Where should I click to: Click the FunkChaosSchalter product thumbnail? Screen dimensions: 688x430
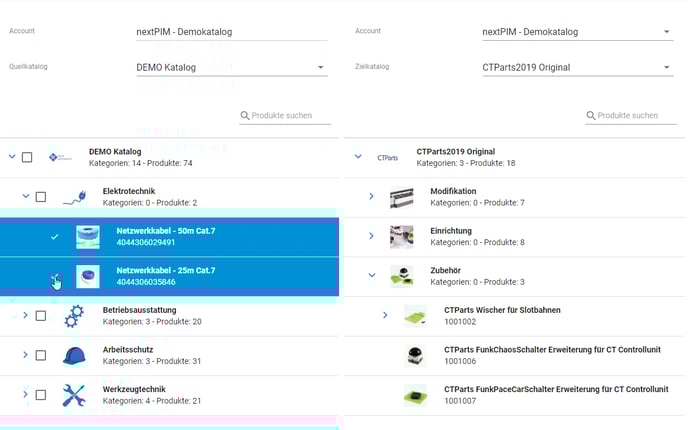415,356
